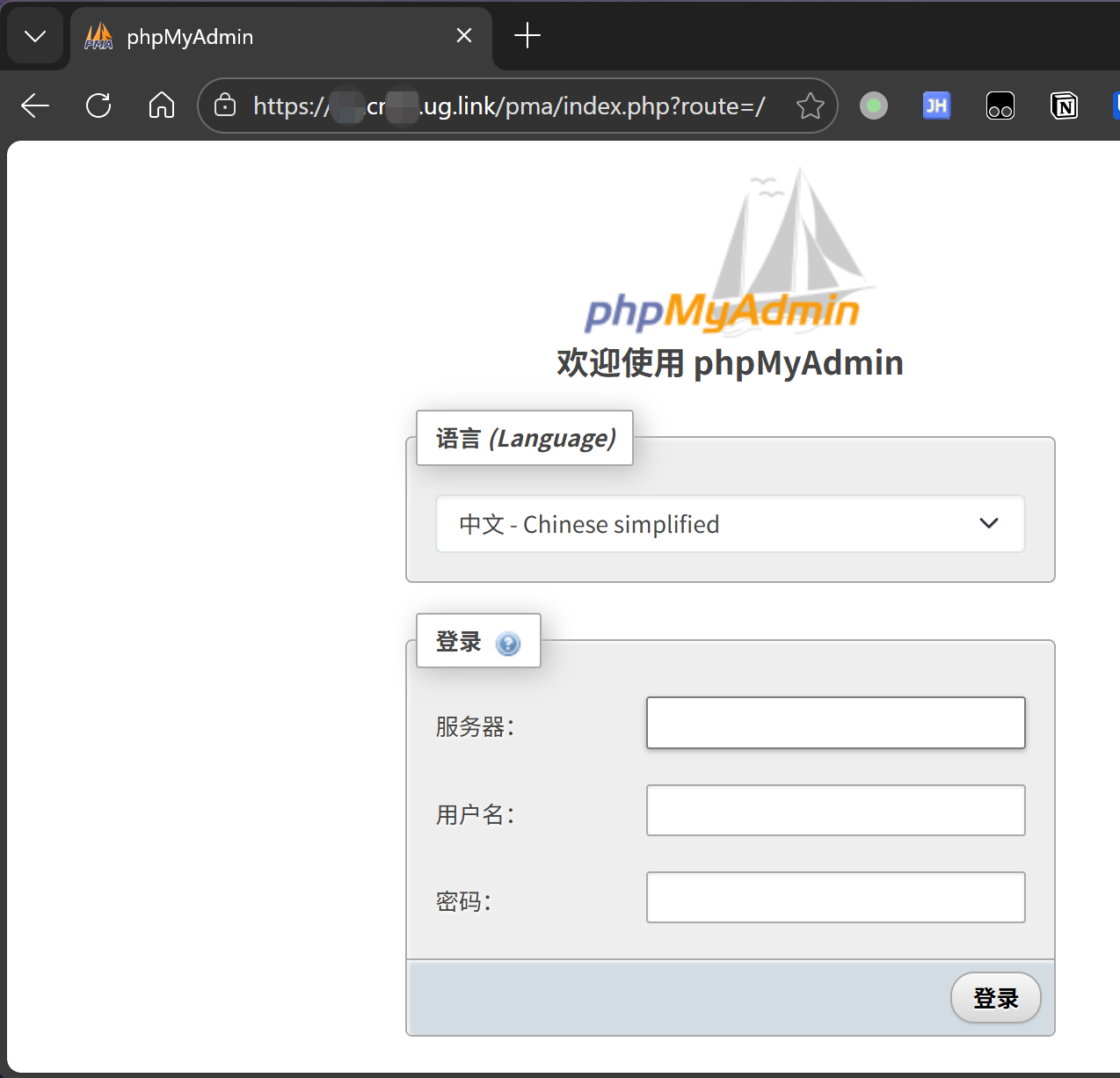Focus the 用户名 username input field
1120x1078 pixels.
click(x=835, y=810)
